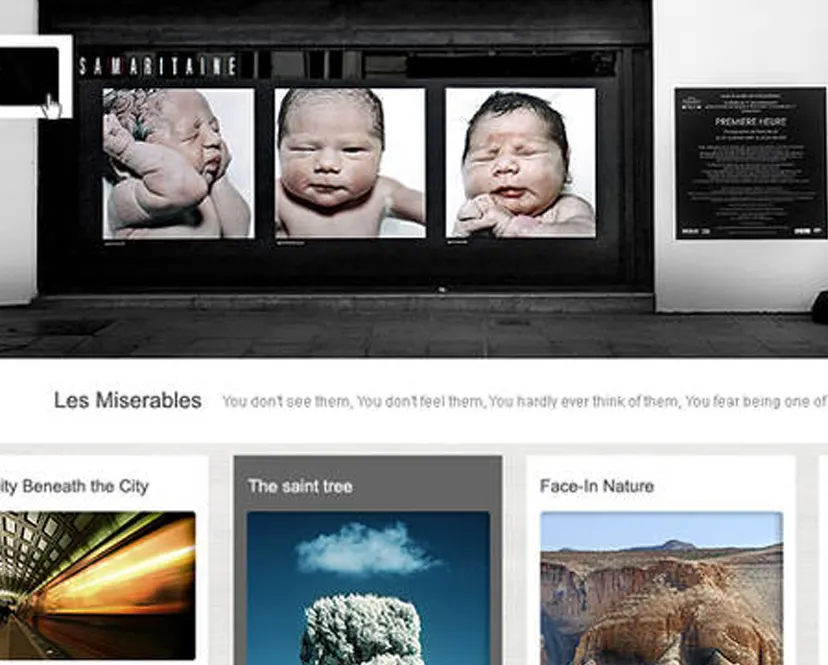Open The saint tree card title
Screen dimensions: 828x665
pos(300,486)
